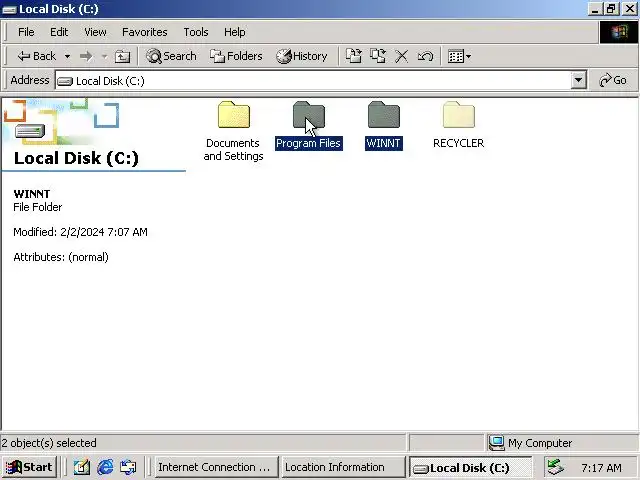
Task: Open the History pane
Action: click(x=302, y=56)
